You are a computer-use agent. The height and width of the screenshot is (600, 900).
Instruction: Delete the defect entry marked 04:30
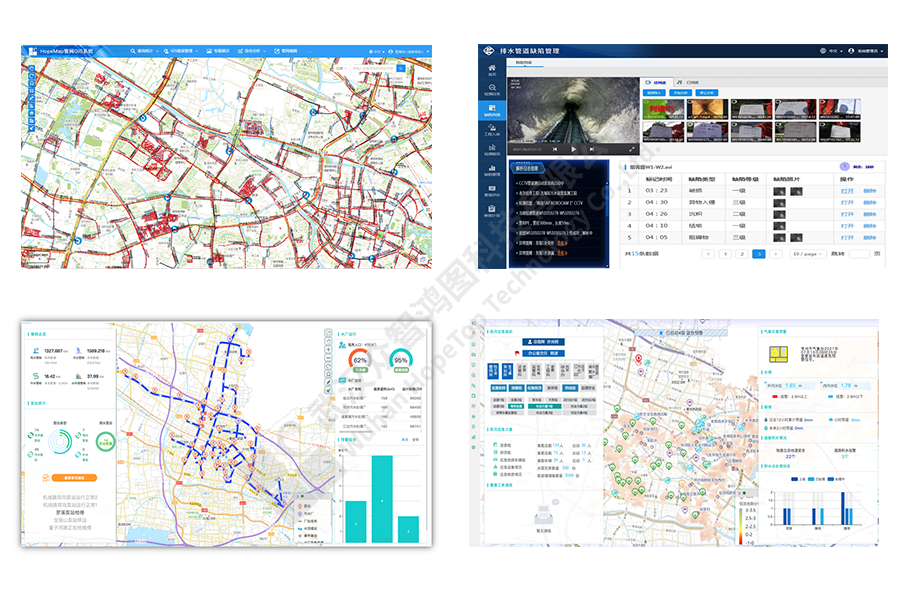(x=870, y=203)
